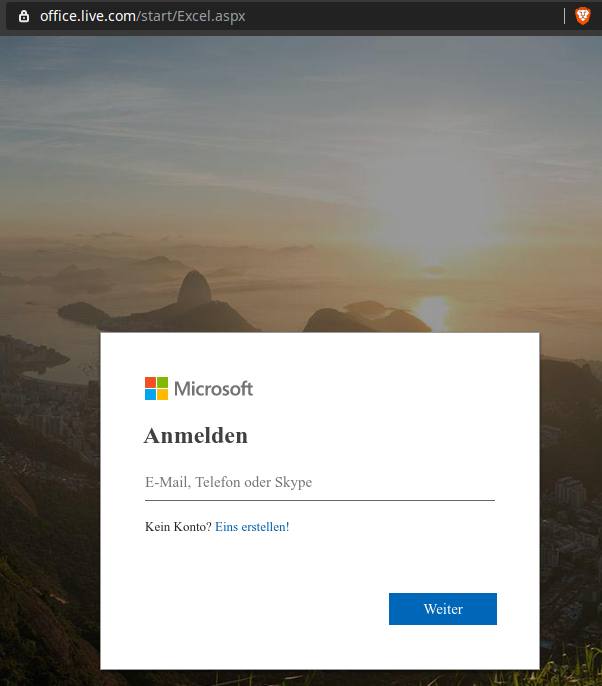Image resolution: width=602 pixels, height=686 pixels.
Task: Click the Anmelden heading
Action: click(x=196, y=436)
